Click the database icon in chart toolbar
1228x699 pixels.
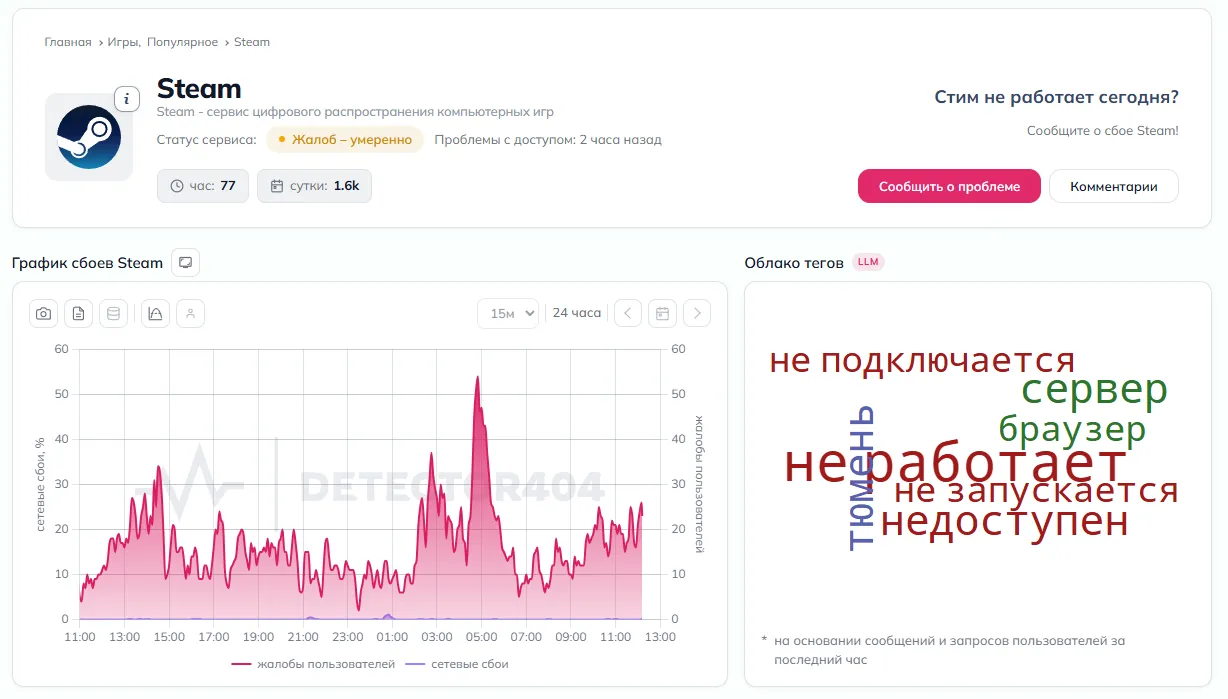113,313
